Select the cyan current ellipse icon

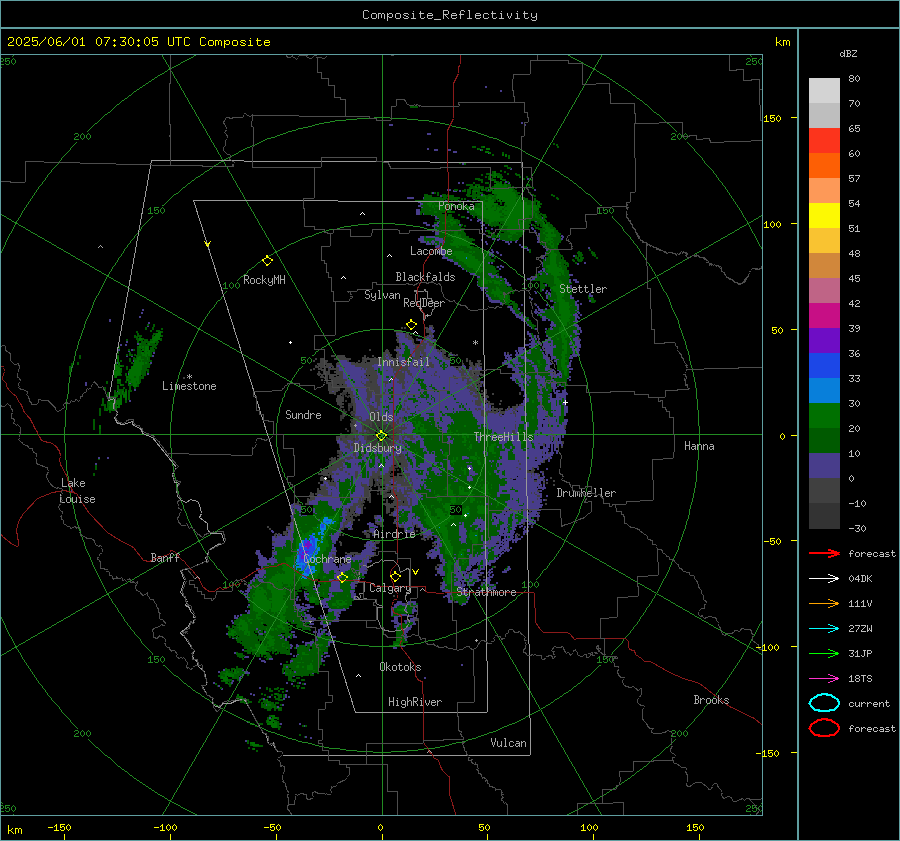tap(824, 703)
